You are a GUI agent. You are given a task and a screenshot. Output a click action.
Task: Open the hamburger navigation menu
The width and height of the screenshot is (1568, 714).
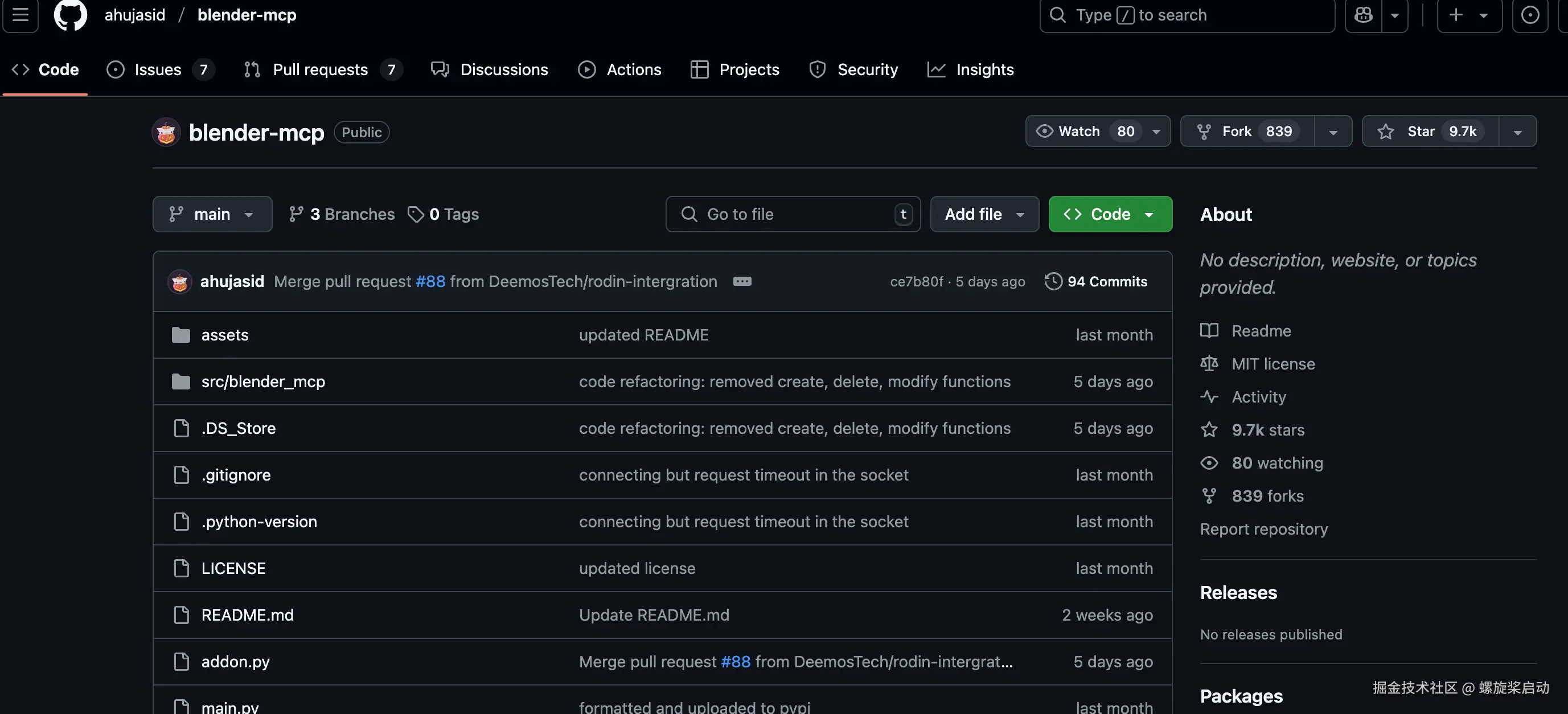click(20, 15)
